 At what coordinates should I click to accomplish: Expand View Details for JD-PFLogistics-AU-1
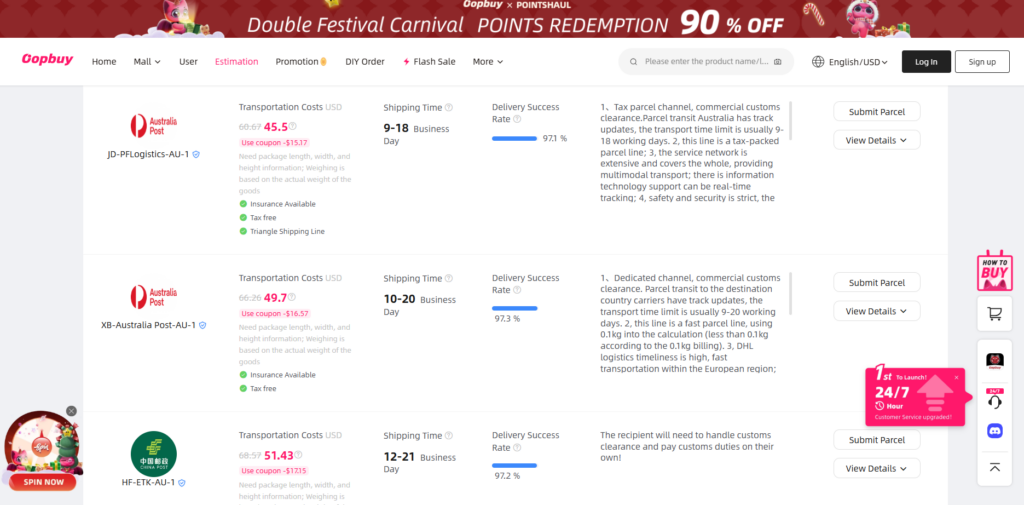(876, 140)
